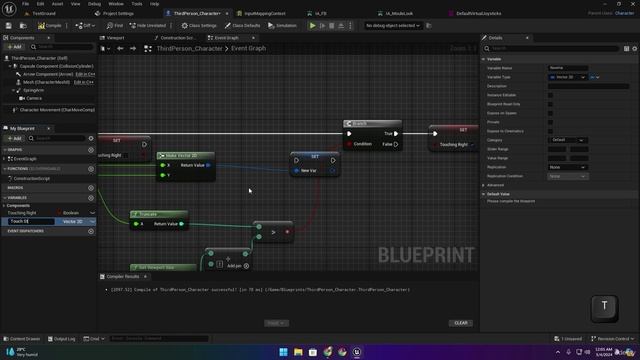The height and width of the screenshot is (360, 640).
Task: Open My Blueprint settings gear
Action: click(x=91, y=138)
